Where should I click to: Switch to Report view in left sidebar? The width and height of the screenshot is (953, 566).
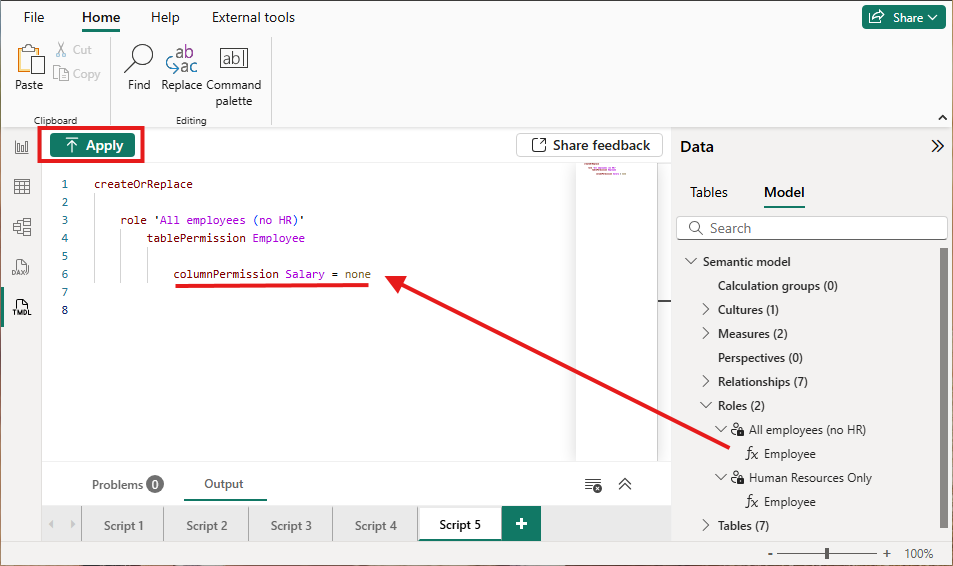point(22,147)
